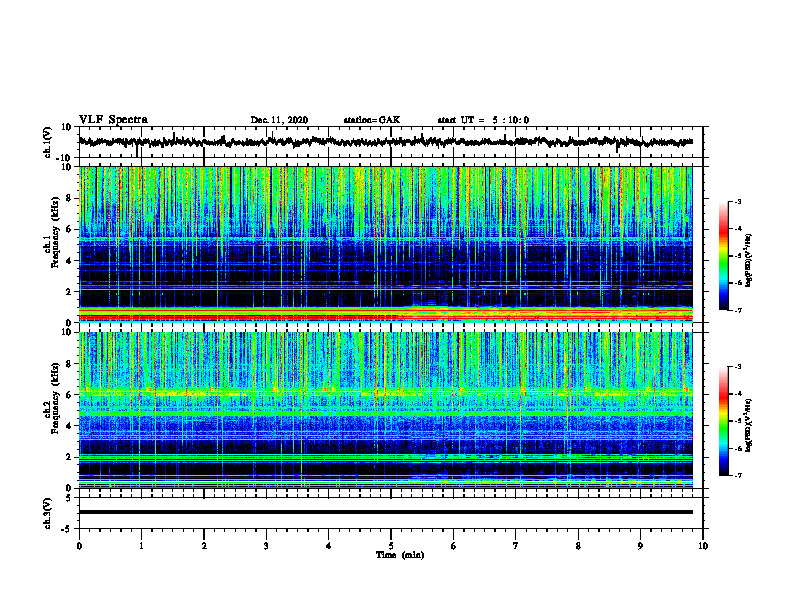Click the "-7" label on ch.1 color bar
This screenshot has width=792, height=612.
(x=737, y=311)
